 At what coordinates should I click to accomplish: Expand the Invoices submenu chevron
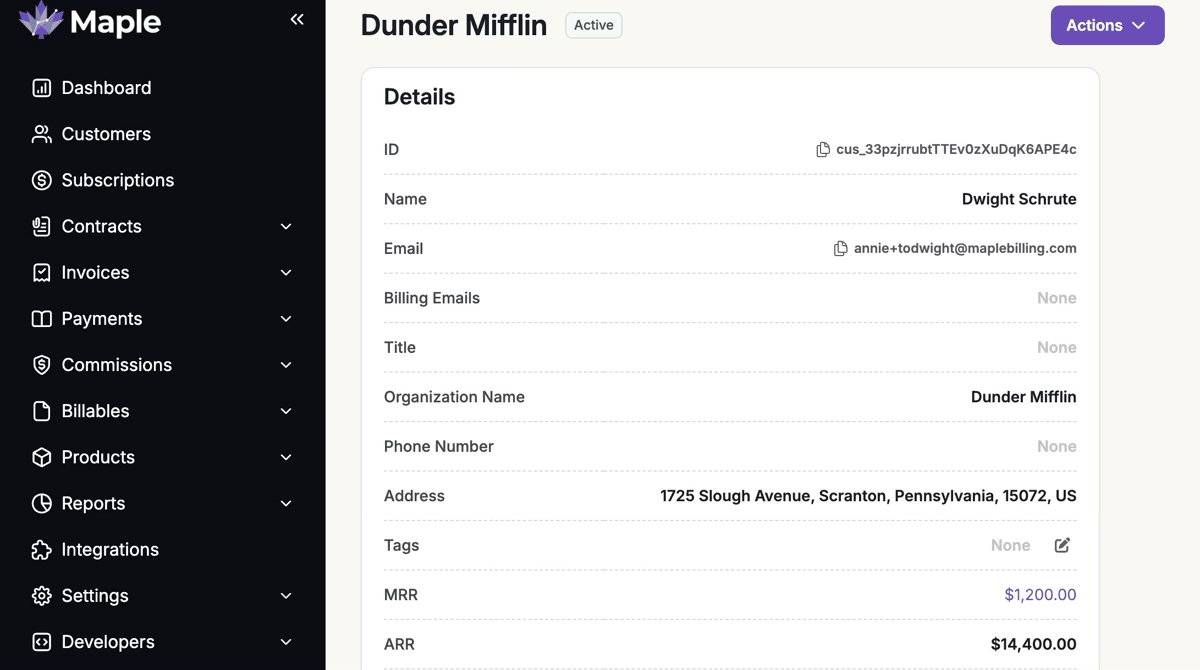tap(286, 273)
